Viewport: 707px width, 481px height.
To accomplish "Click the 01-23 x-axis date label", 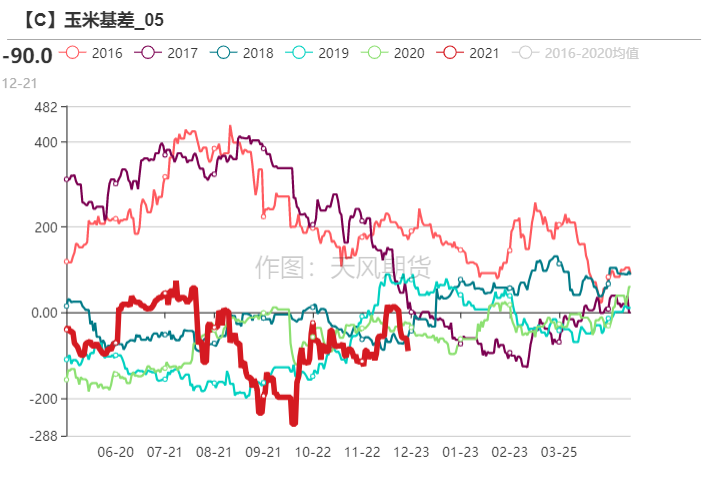I will point(460,452).
